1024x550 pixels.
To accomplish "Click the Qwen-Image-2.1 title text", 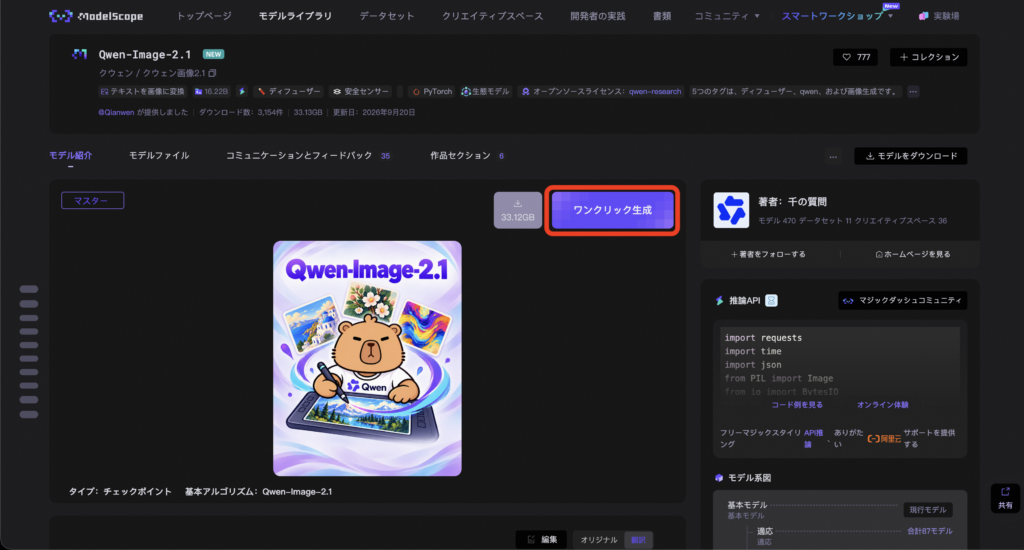I will (x=145, y=54).
